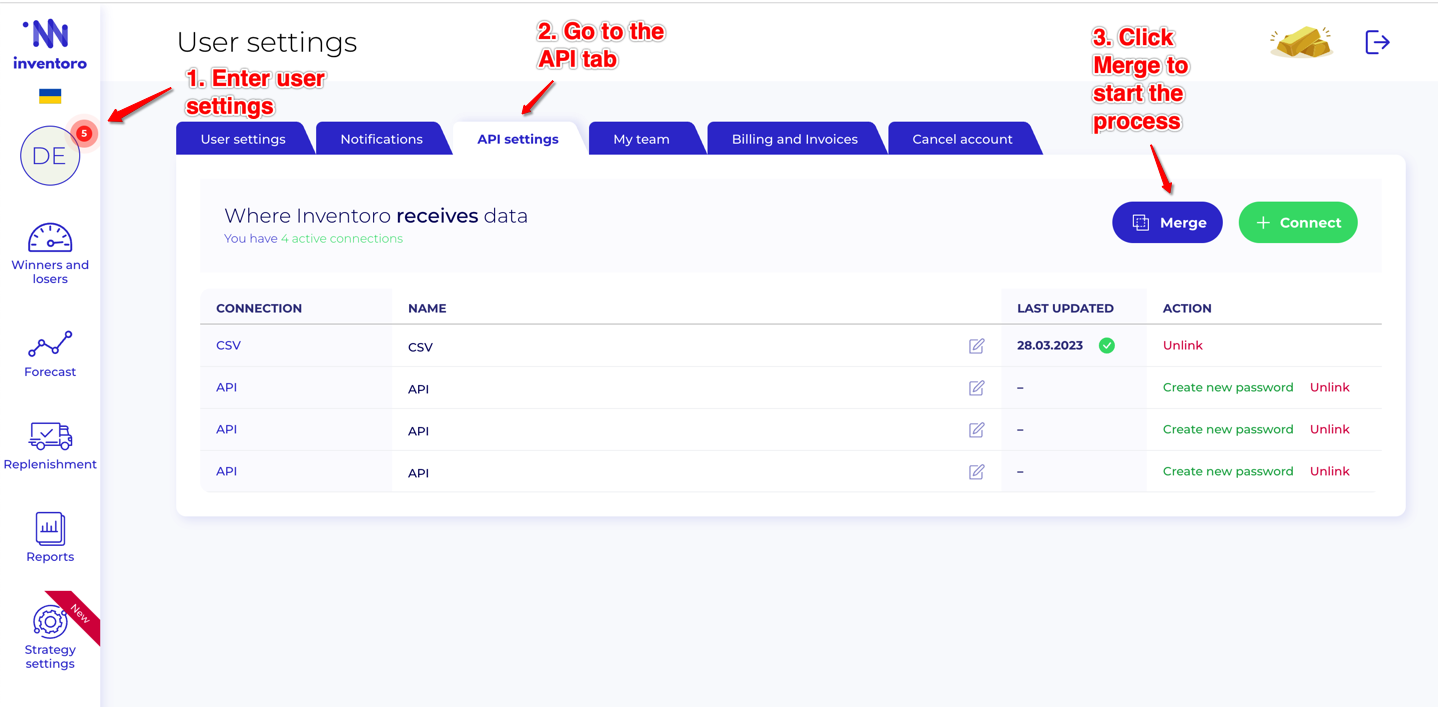Click the Inventoro logo
Screen dimensions: 1438x707
pos(50,45)
